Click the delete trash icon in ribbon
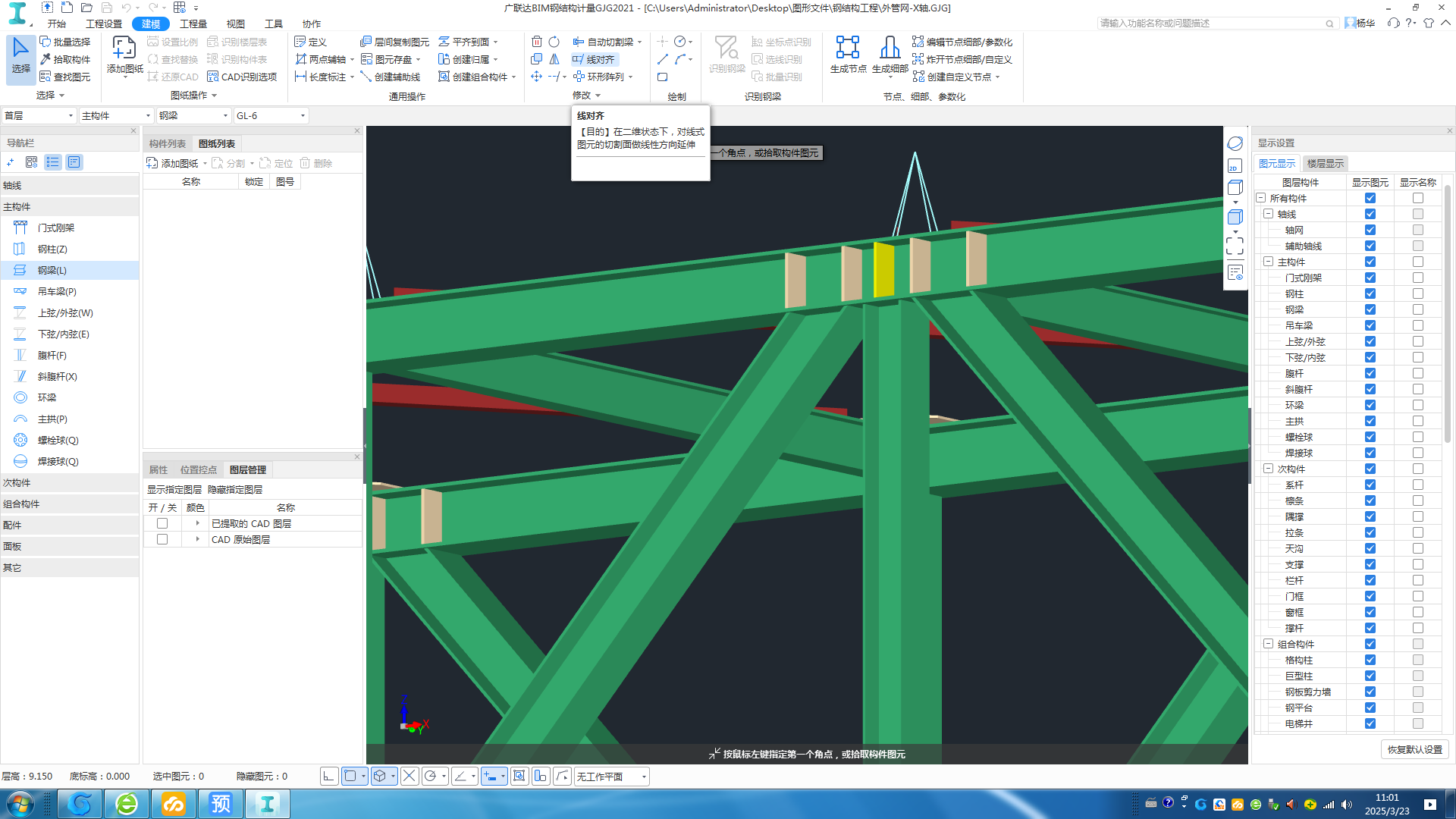Screen dimensions: 1456x819 [537, 42]
